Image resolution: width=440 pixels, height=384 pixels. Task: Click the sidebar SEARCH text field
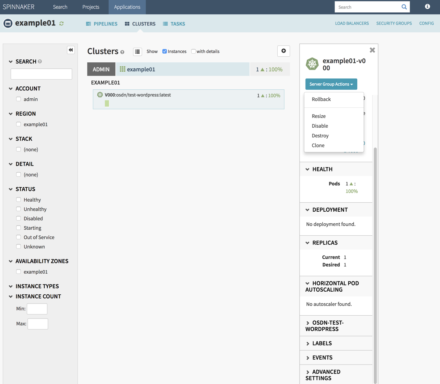[41, 74]
